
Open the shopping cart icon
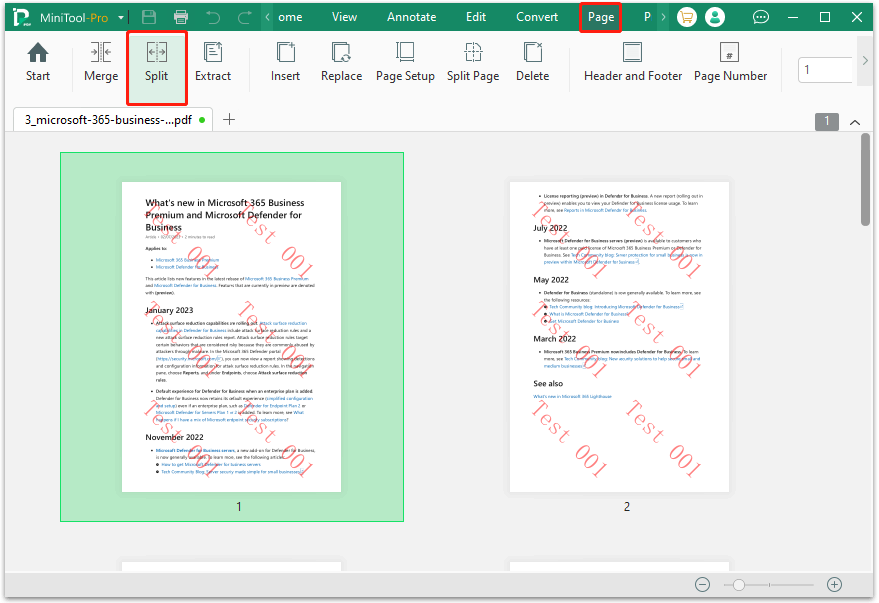[x=687, y=17]
